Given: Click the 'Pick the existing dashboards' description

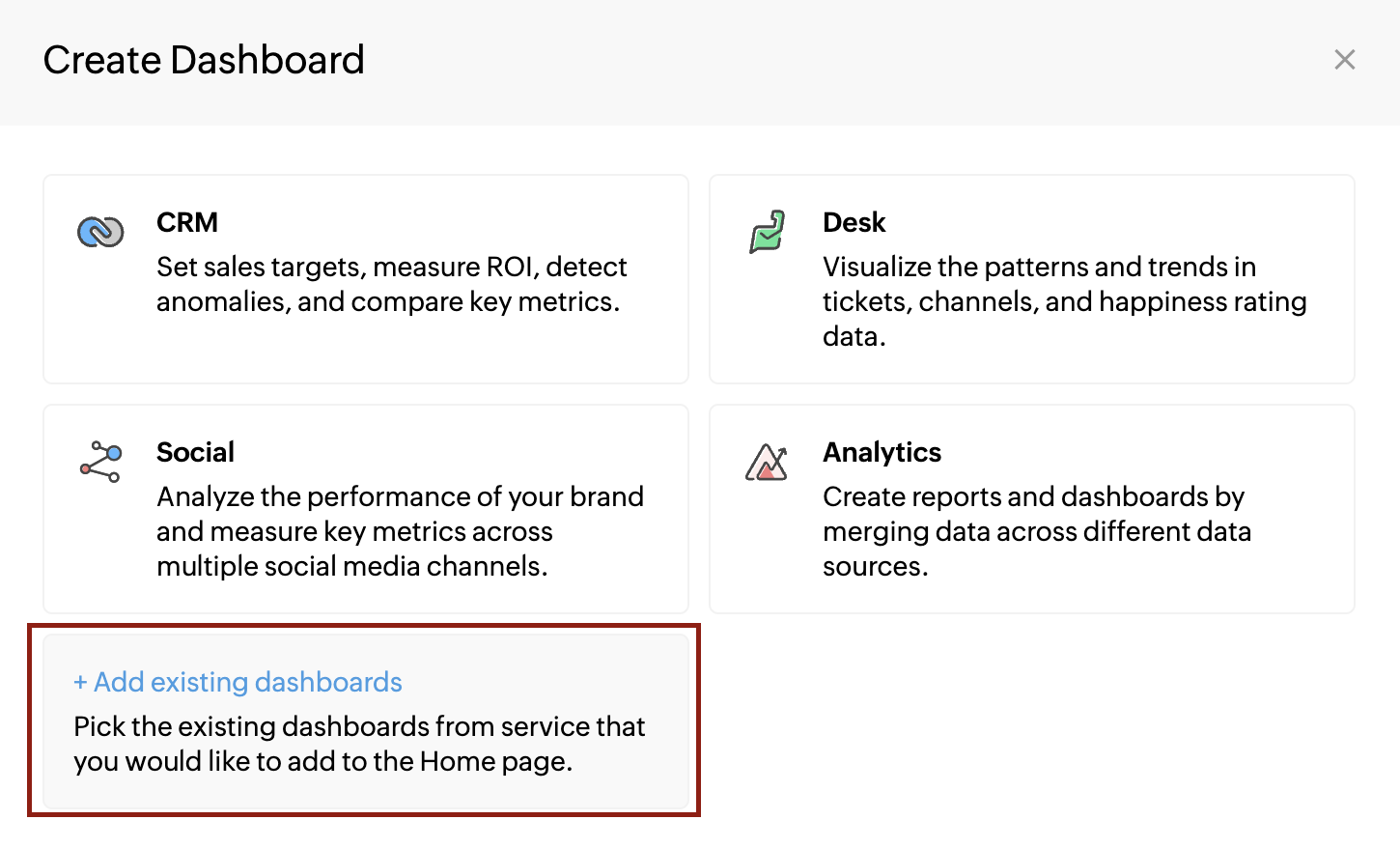Looking at the screenshot, I should tap(359, 744).
